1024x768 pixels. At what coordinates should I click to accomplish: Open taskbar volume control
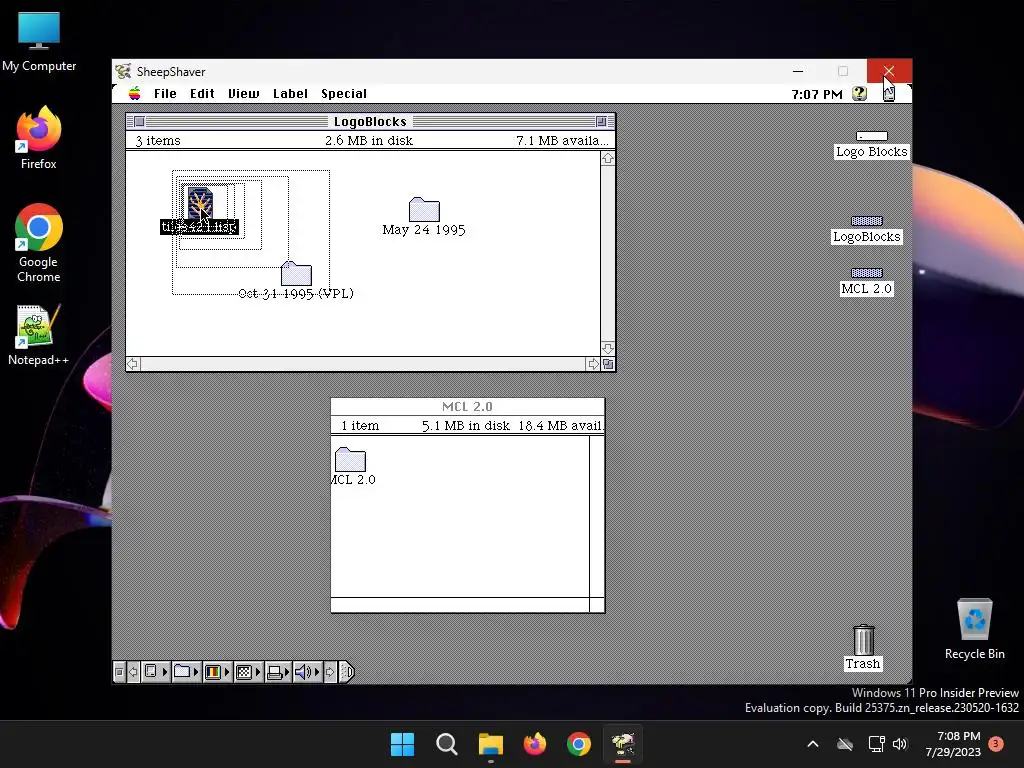(x=900, y=744)
